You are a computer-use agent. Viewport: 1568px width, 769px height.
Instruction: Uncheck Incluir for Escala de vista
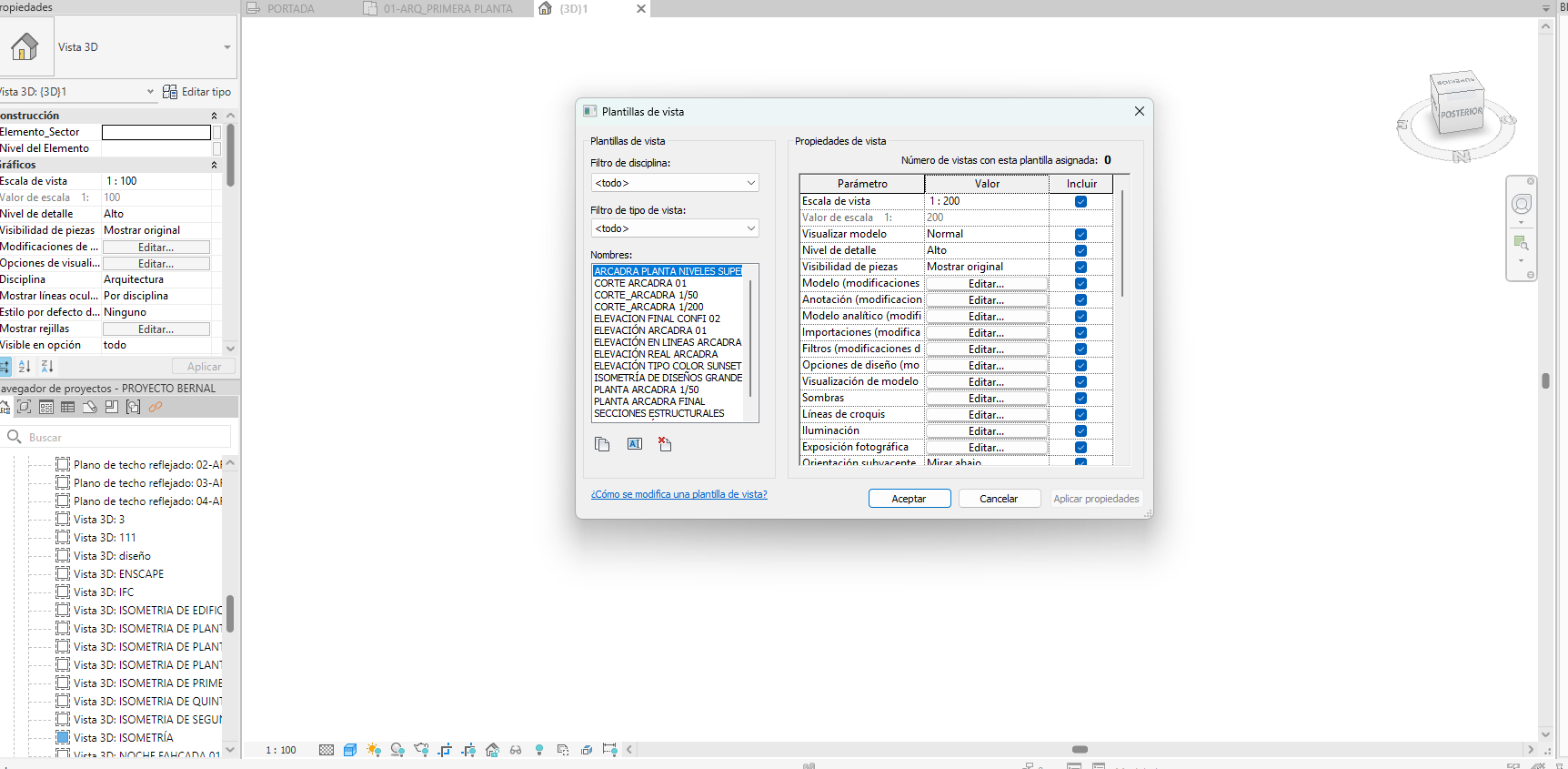click(x=1081, y=201)
